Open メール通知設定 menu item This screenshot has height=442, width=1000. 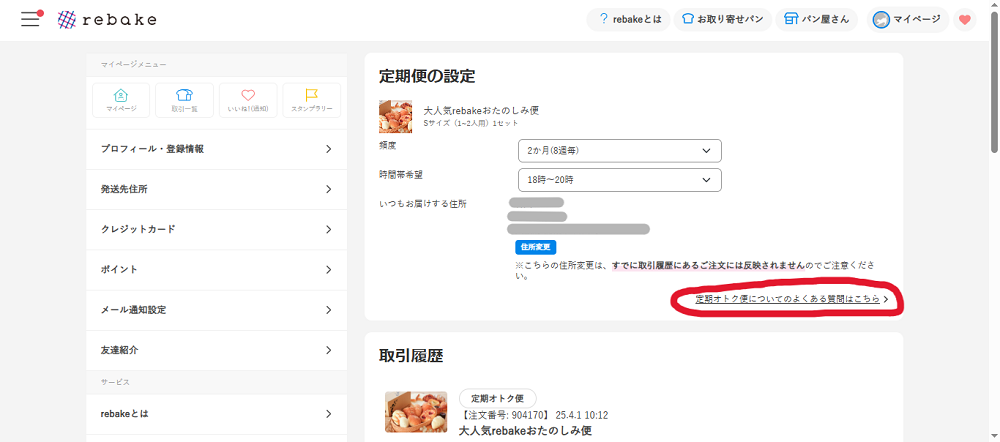click(x=217, y=310)
